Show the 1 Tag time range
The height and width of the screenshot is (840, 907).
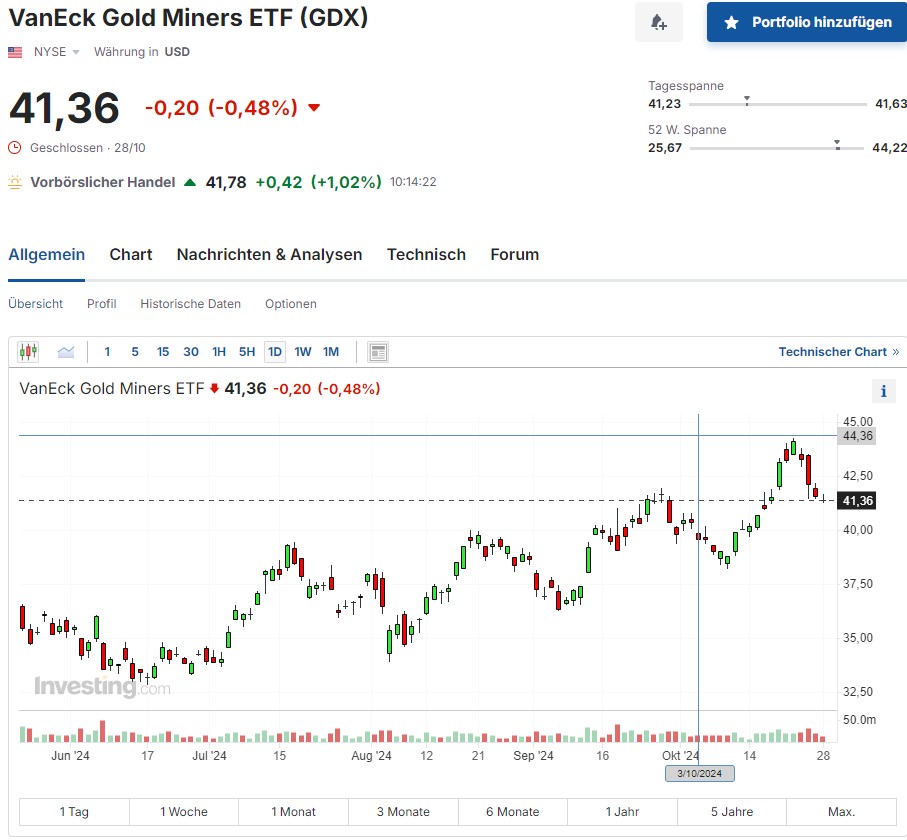click(x=74, y=812)
